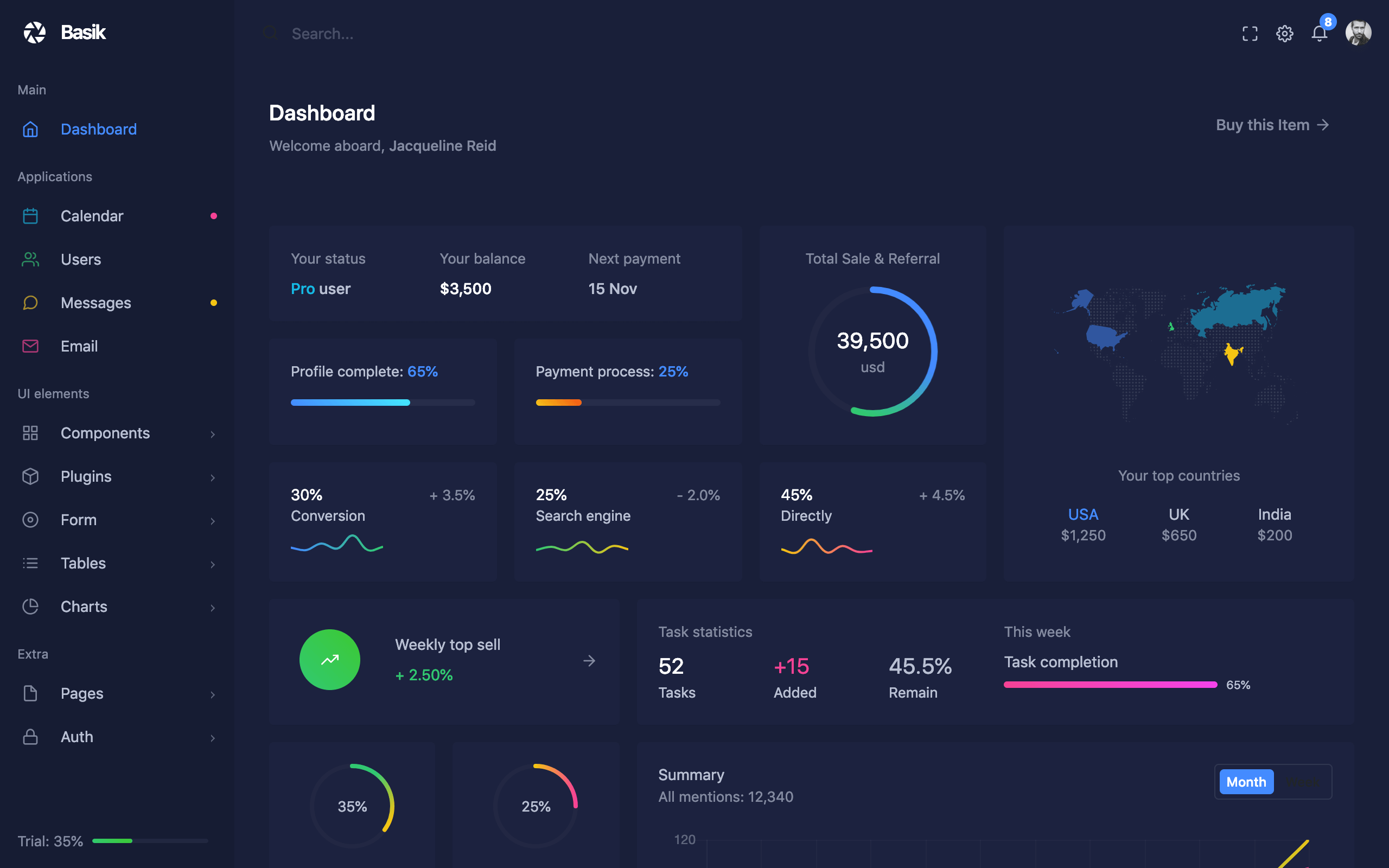Screen dimensions: 1389x868
Task: Click the blue notification badge showing 8
Action: coord(1328,22)
